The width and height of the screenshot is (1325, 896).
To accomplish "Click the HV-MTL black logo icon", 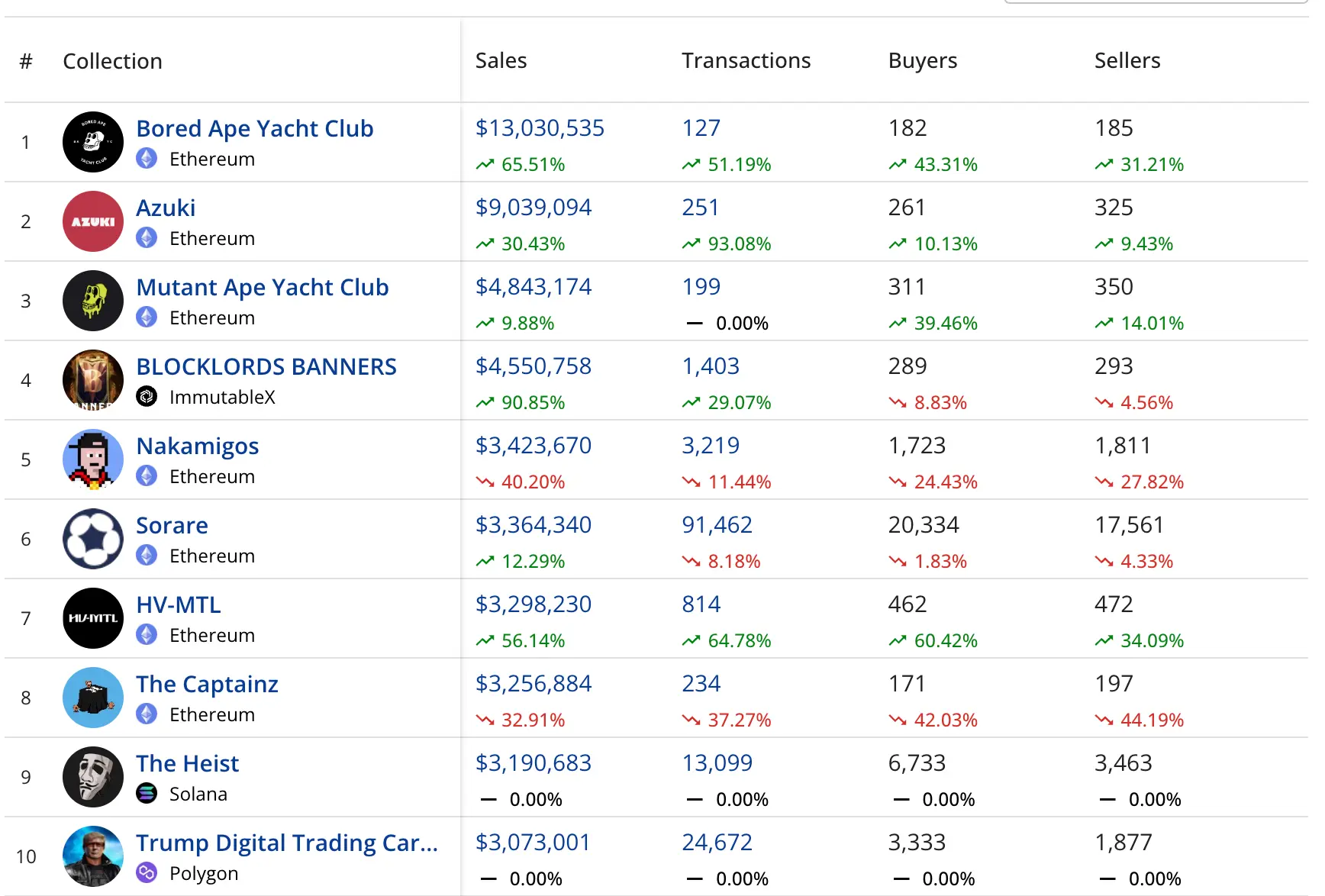I will pos(93,618).
